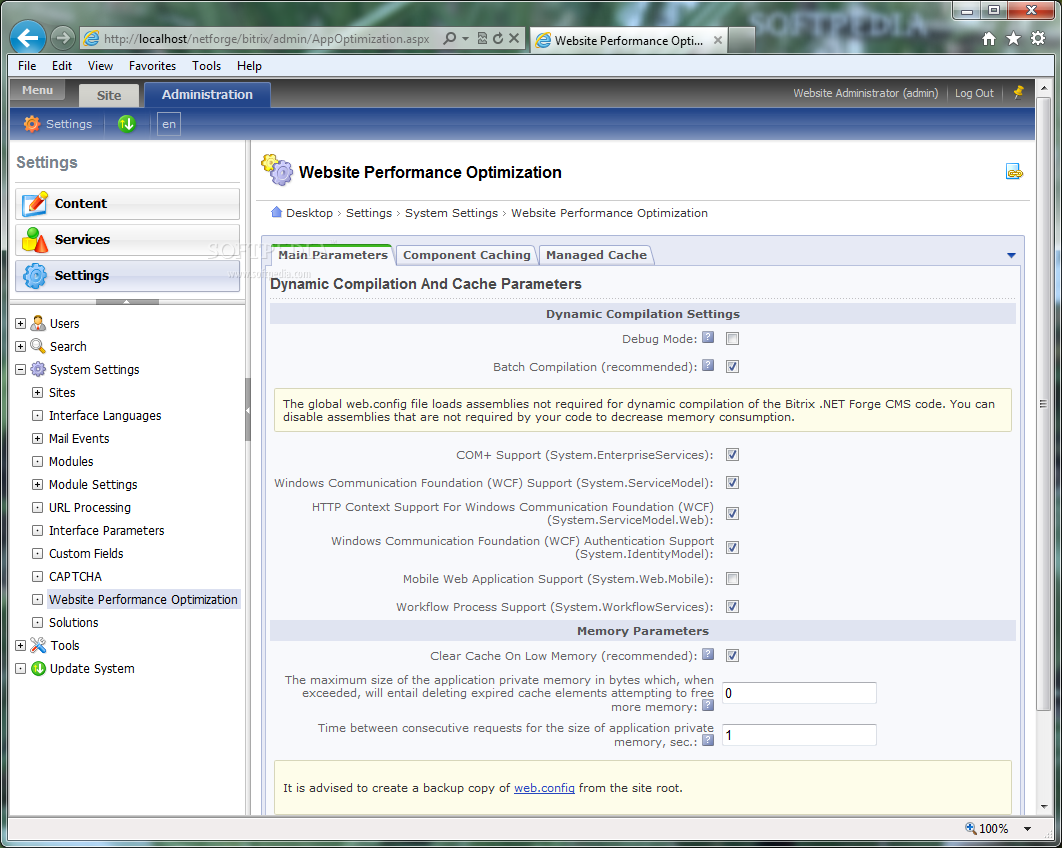Screen dimensions: 1062x848
Task: Expand the Users tree node
Action: pyautogui.click(x=20, y=324)
